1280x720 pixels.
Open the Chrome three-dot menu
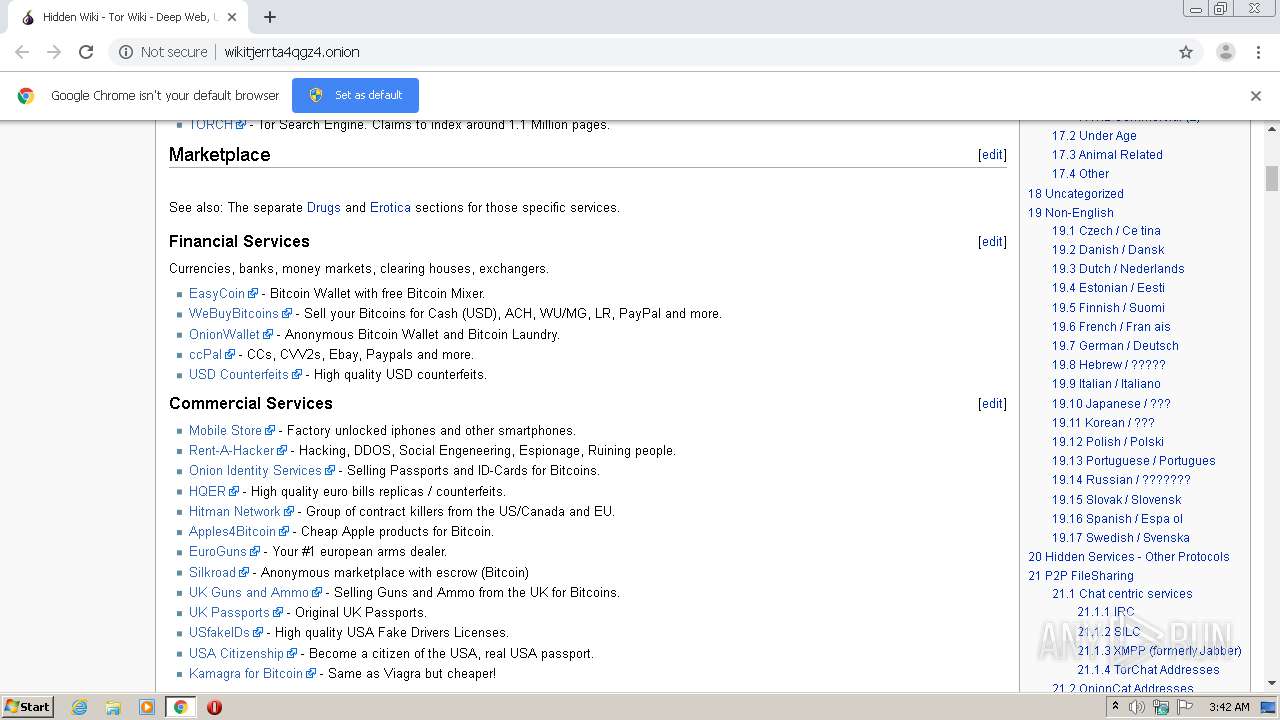coord(1258,52)
